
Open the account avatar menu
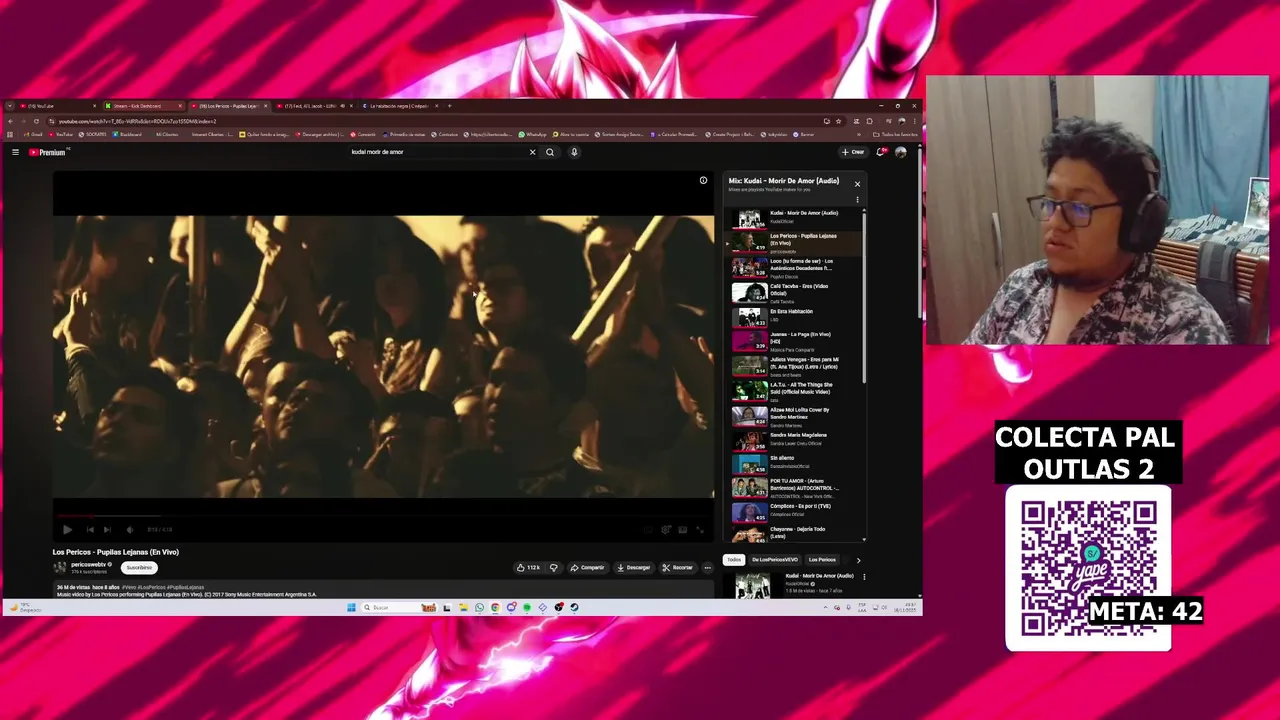pos(901,152)
